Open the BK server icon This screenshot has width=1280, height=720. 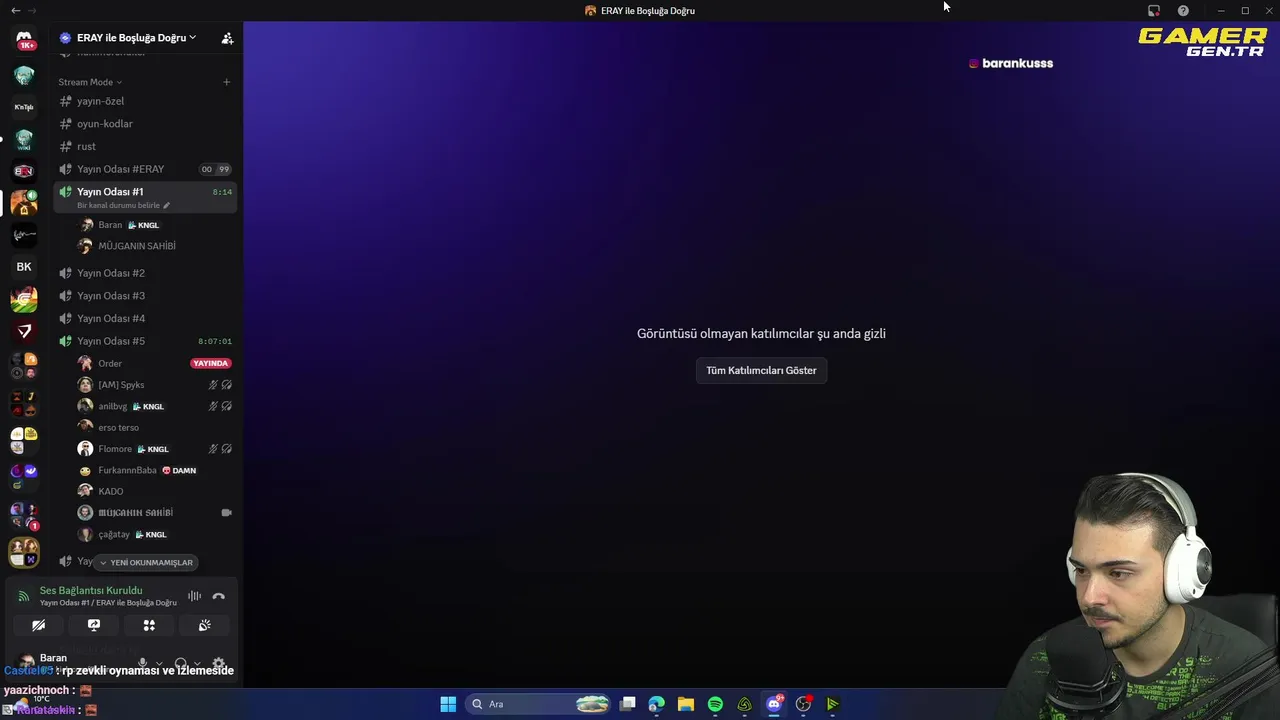pyautogui.click(x=24, y=267)
